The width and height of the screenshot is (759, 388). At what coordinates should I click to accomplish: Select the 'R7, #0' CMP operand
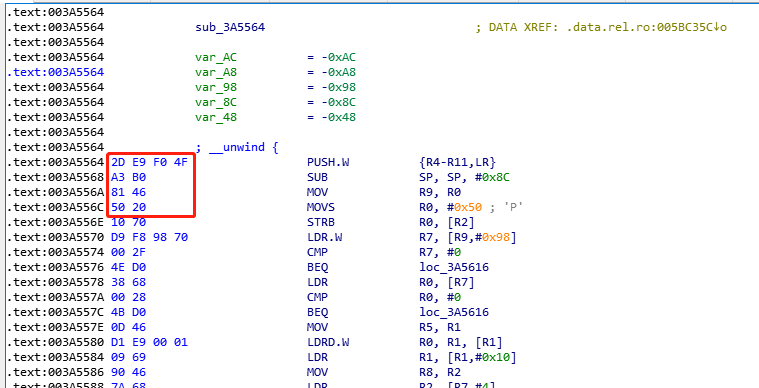(440, 253)
